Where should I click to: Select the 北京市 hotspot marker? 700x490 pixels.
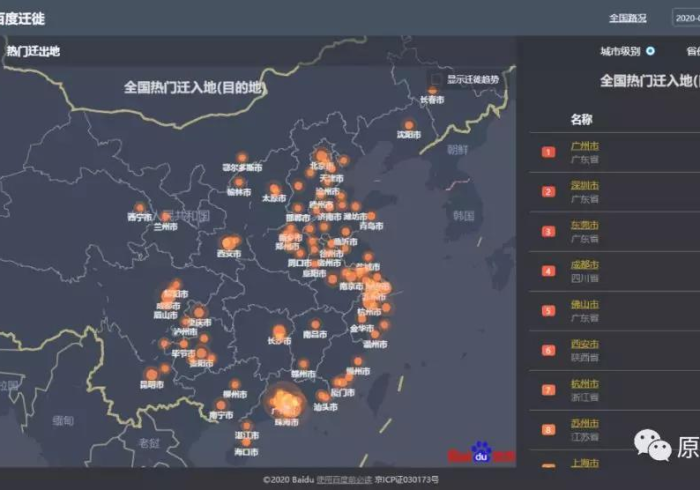click(321, 156)
